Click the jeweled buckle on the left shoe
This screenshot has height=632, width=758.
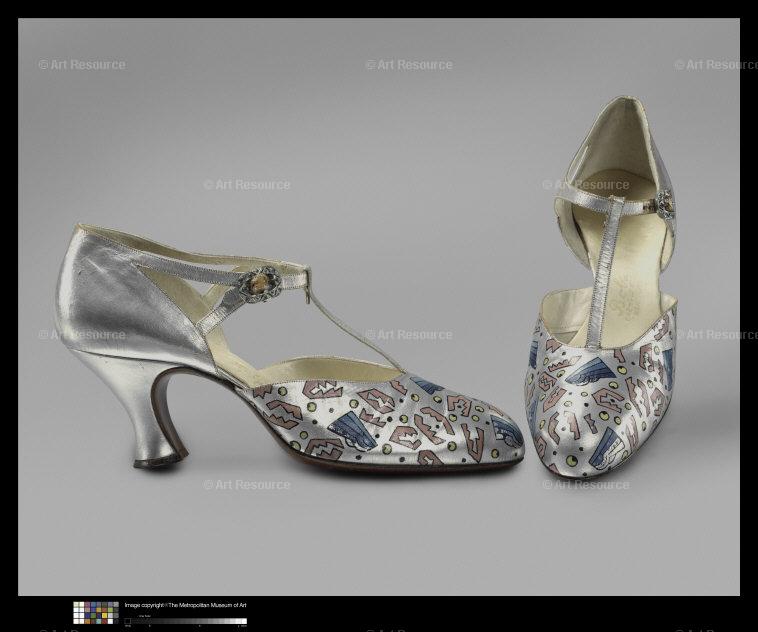tap(260, 285)
